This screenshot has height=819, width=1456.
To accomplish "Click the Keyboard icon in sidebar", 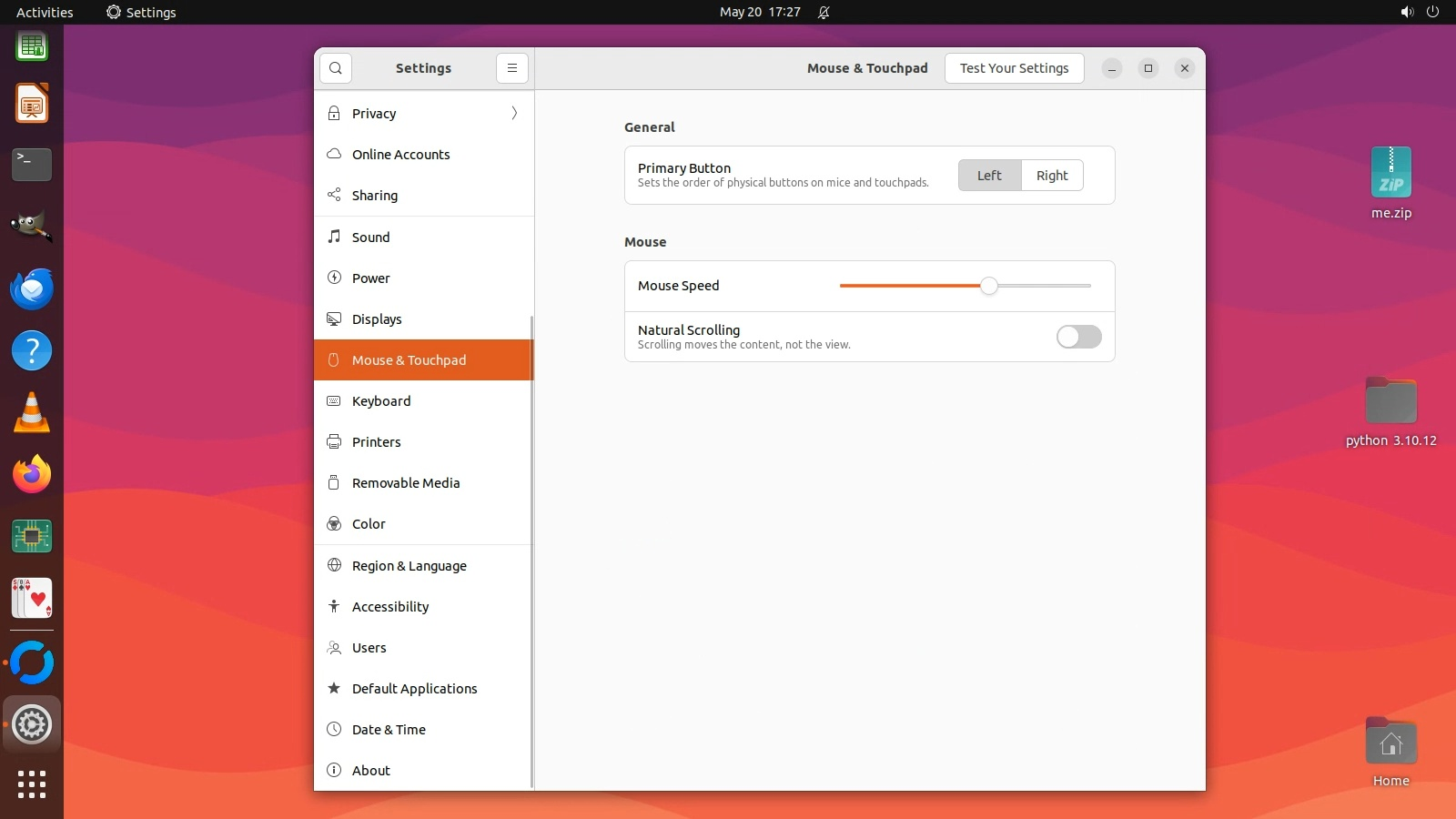I will coord(334,401).
